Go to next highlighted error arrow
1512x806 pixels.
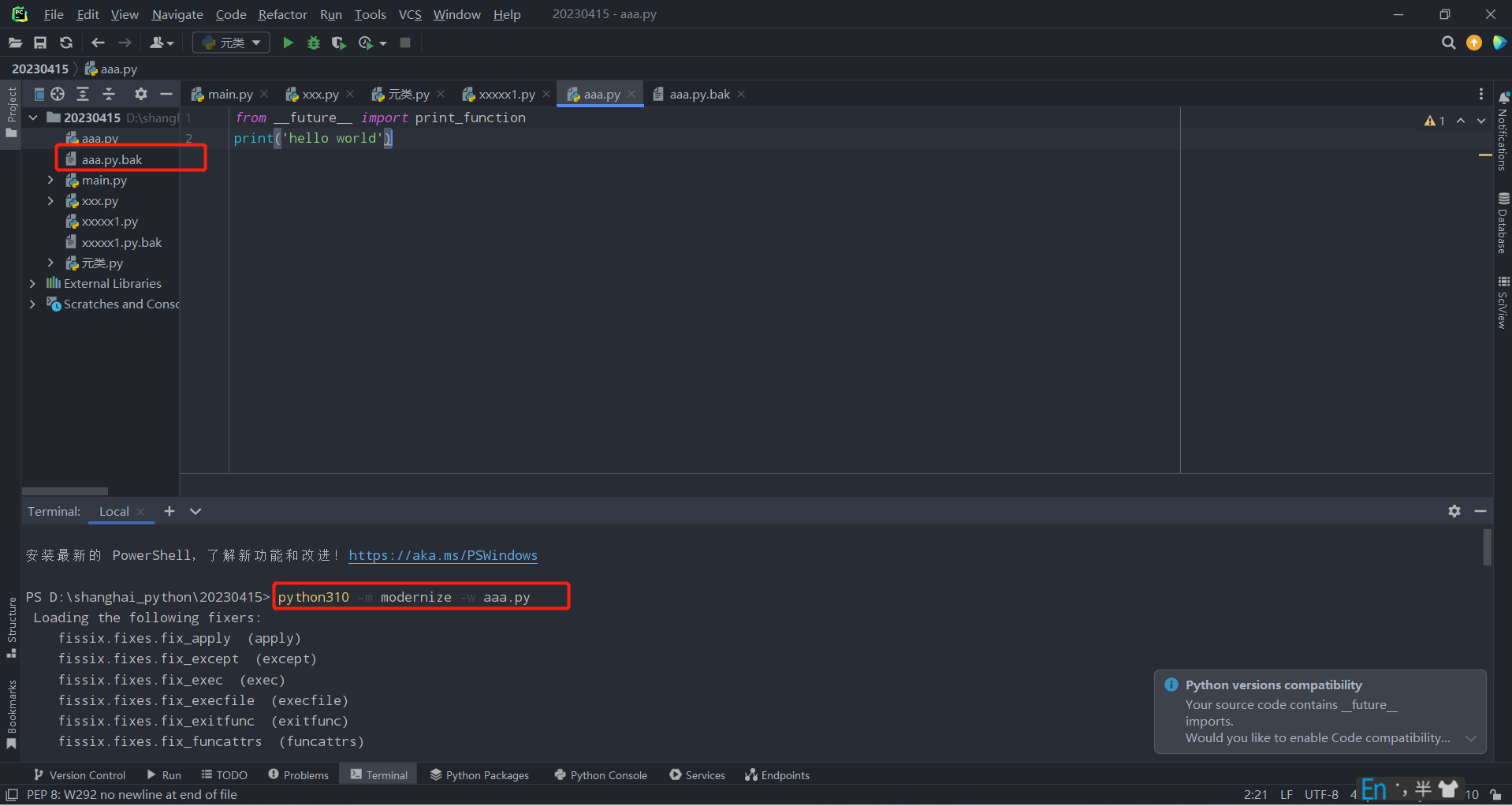point(1481,121)
